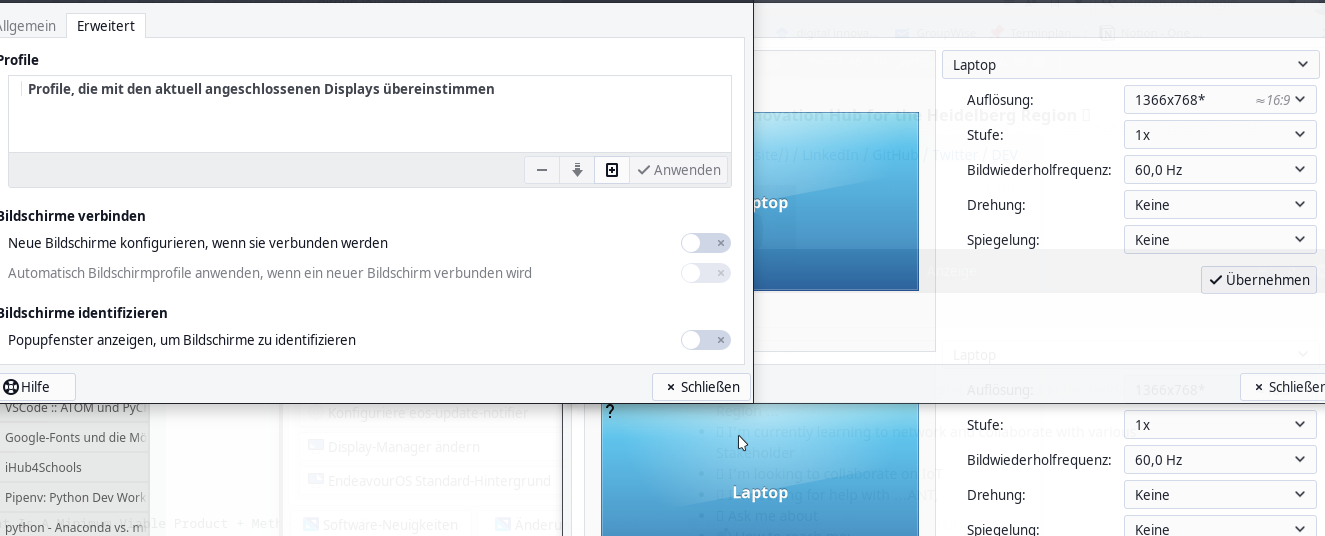Click the profile list header row

pyautogui.click(x=370, y=89)
